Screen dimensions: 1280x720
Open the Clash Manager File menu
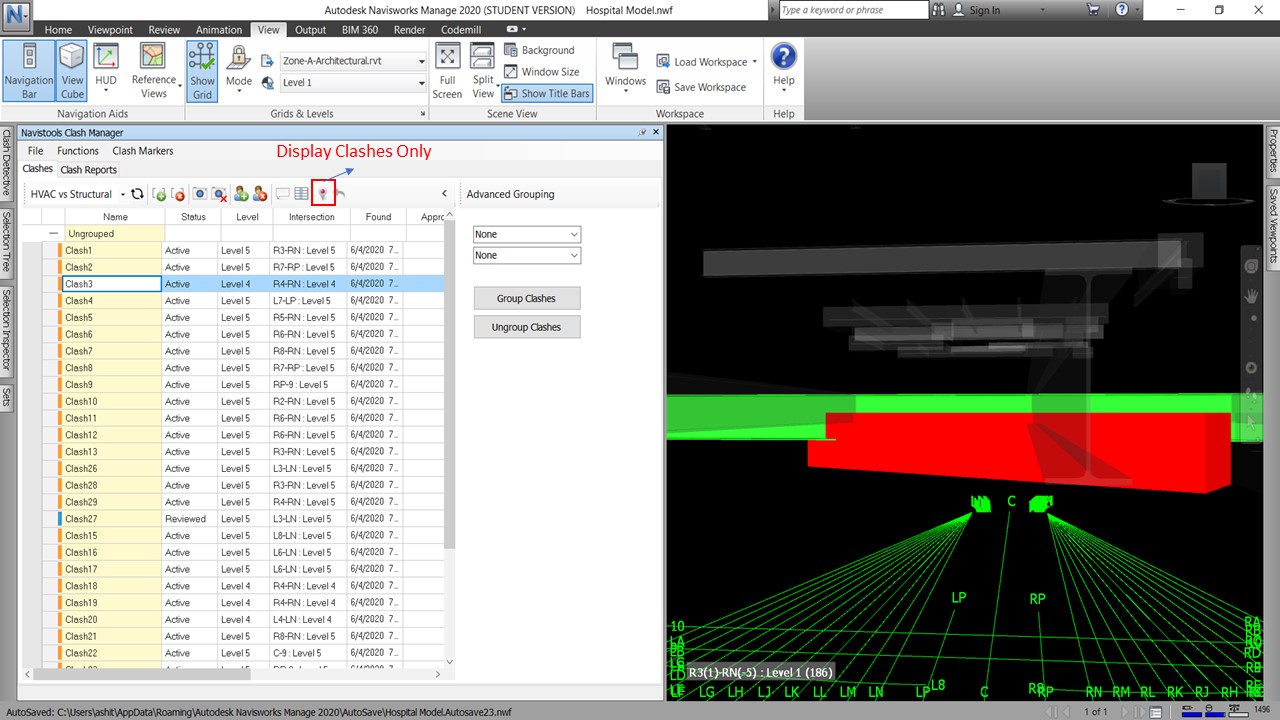pyautogui.click(x=35, y=151)
